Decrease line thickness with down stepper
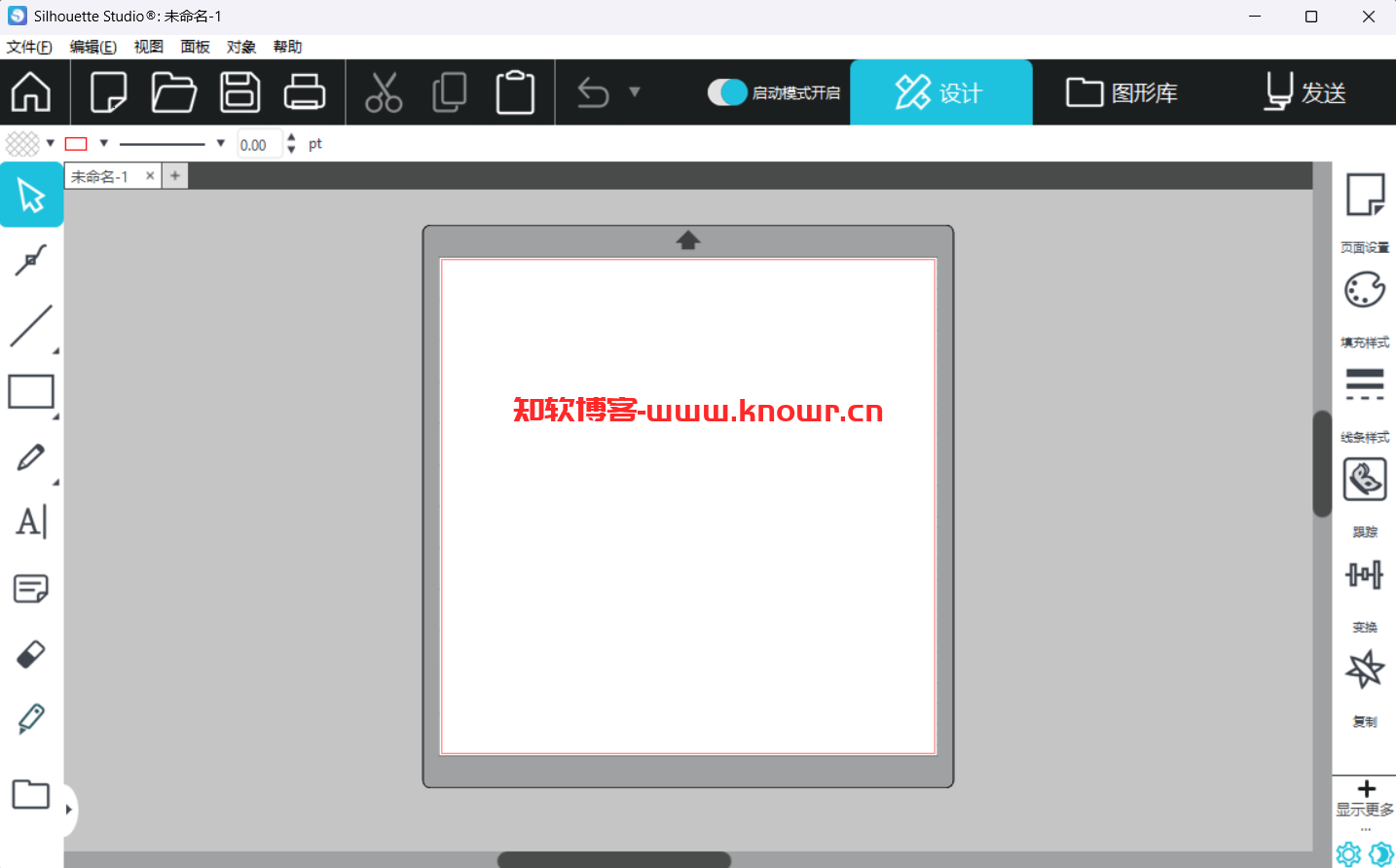Viewport: 1396px width, 868px height. point(291,150)
